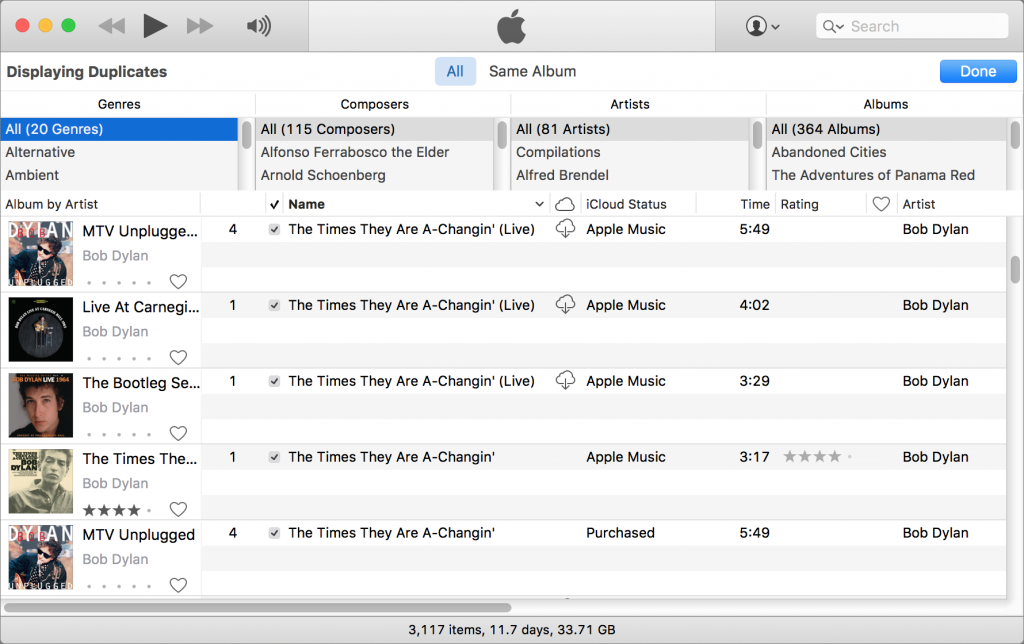Click the Done button

click(x=978, y=71)
